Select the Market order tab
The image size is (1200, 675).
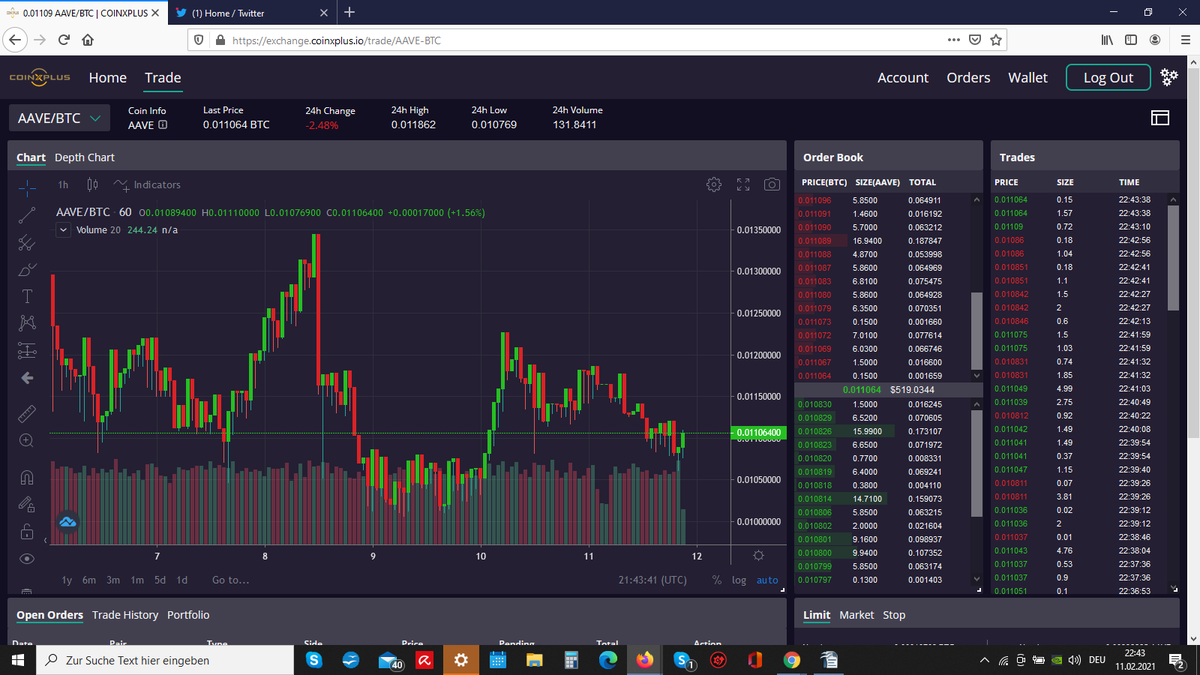(857, 615)
